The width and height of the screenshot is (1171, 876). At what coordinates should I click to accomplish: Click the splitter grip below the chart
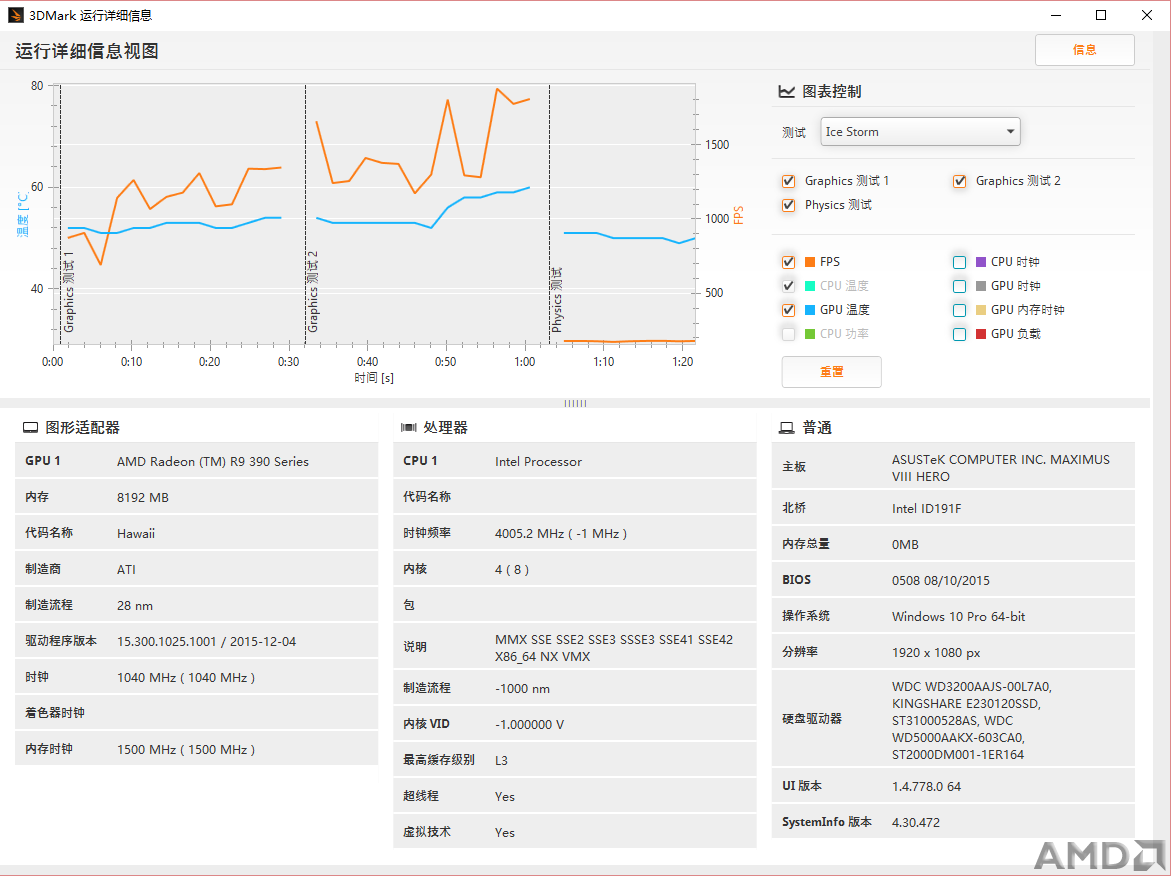[575, 403]
